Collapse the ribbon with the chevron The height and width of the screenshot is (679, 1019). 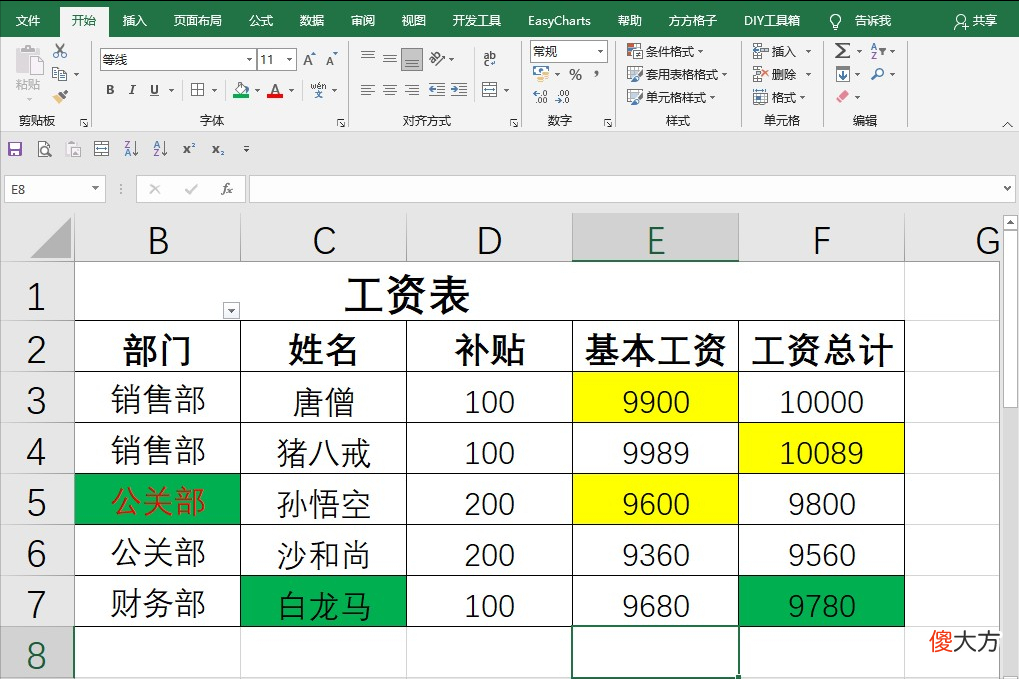[1007, 124]
